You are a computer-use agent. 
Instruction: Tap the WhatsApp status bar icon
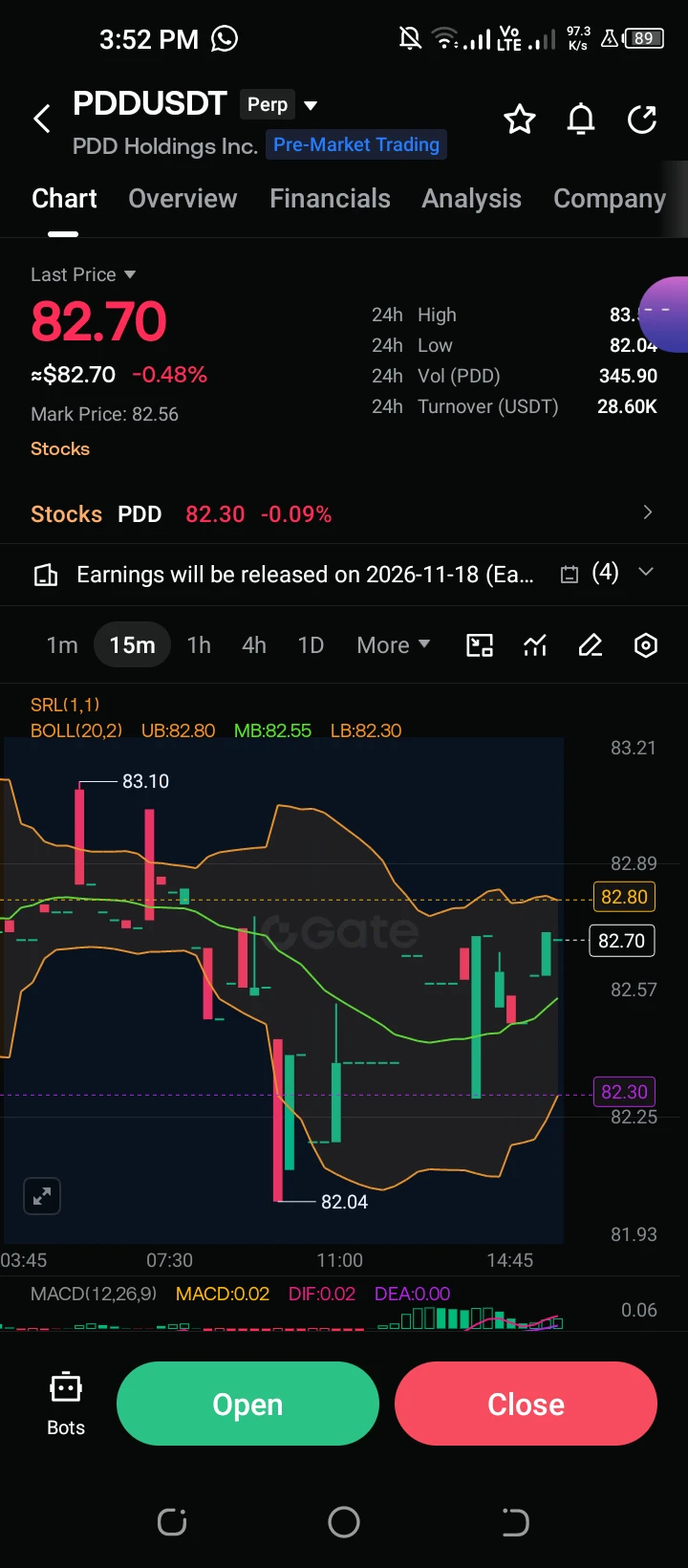(225, 38)
